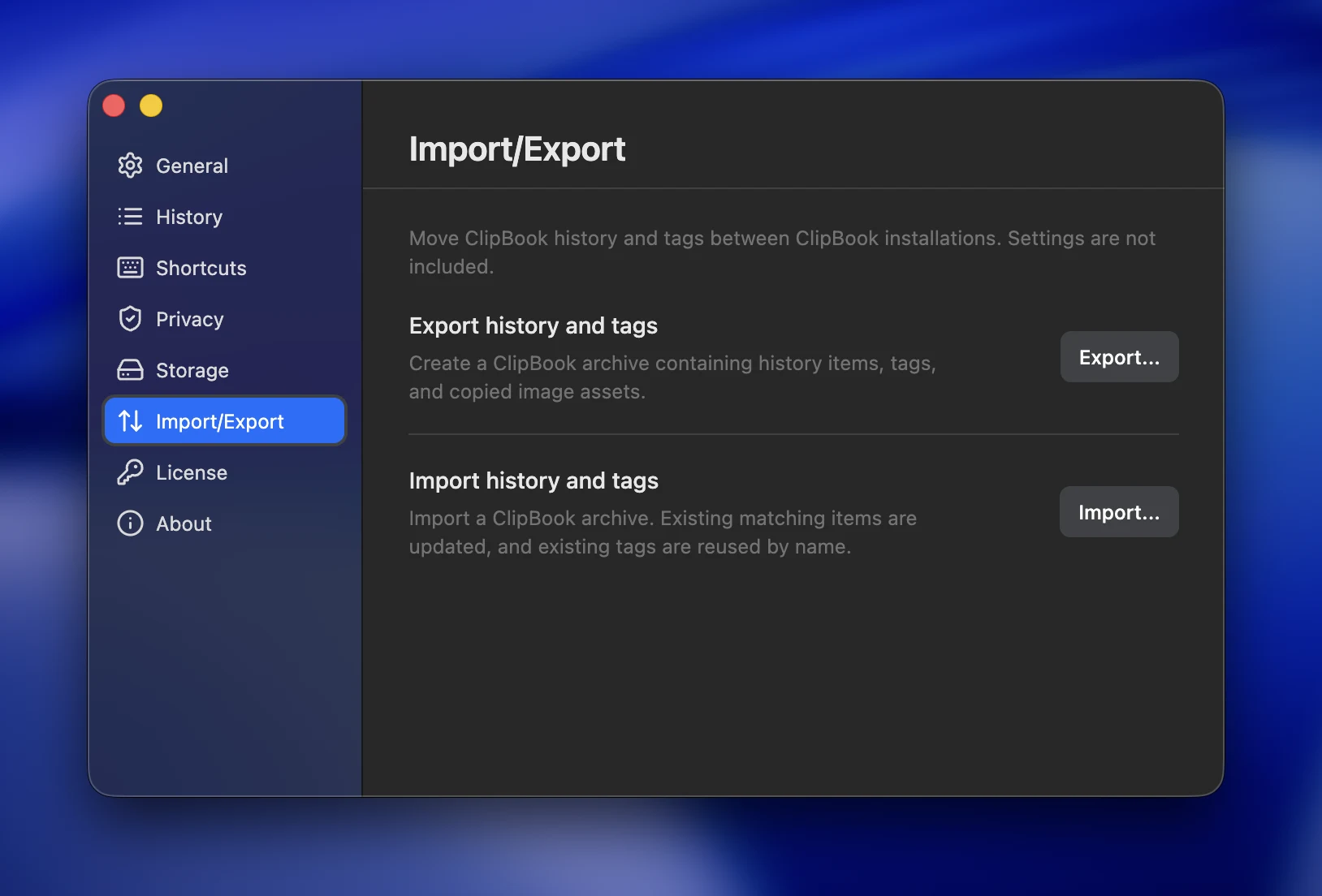Click 'Create a ClipBook archive' description
Viewport: 1322px width, 896px height.
coord(672,377)
